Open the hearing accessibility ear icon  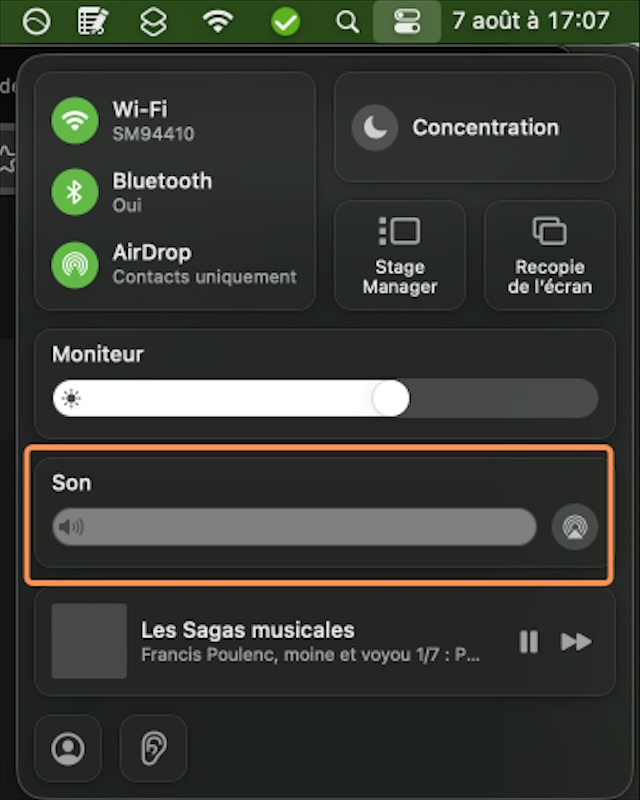point(153,748)
